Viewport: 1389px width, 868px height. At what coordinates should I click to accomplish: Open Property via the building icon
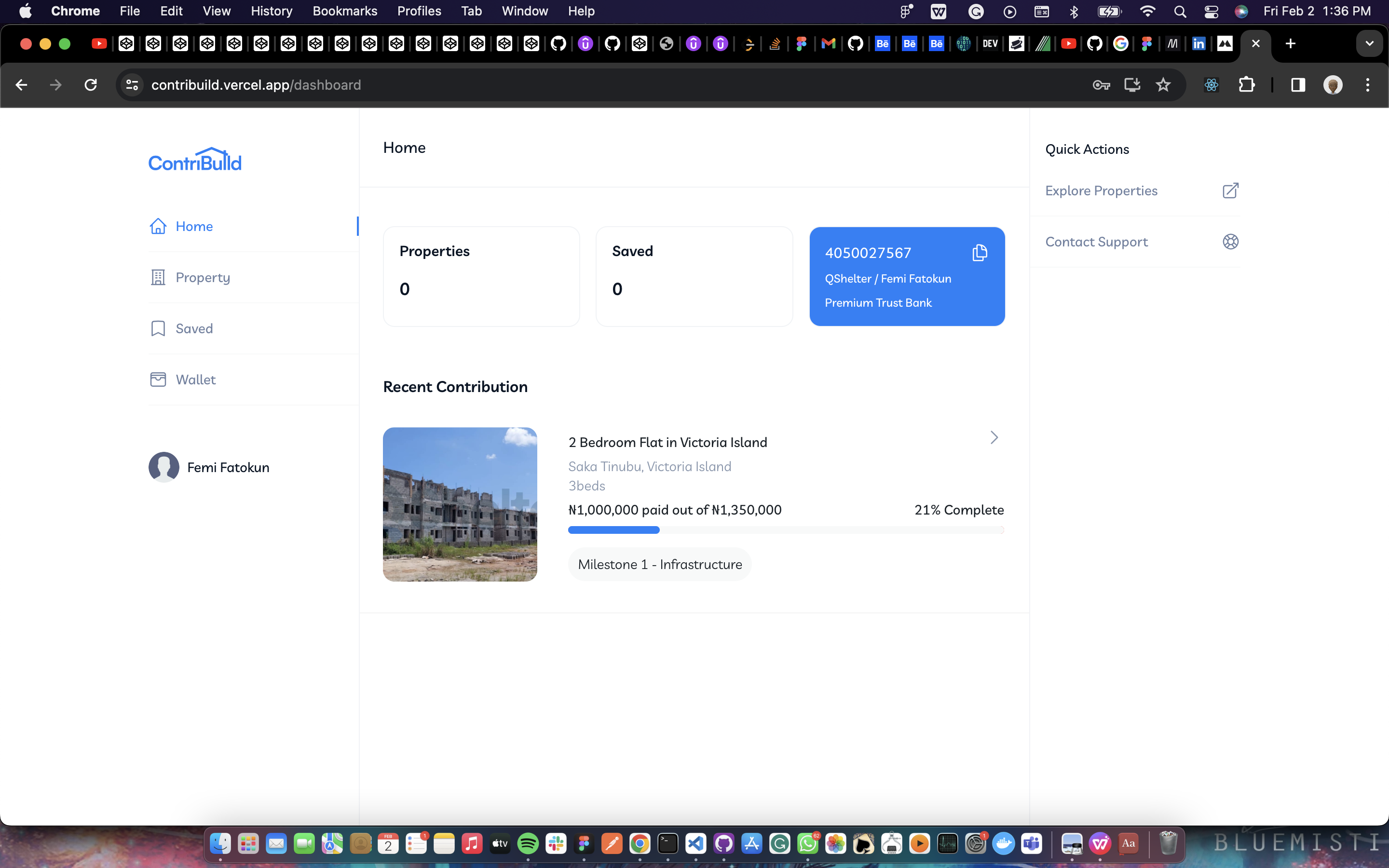(158, 277)
